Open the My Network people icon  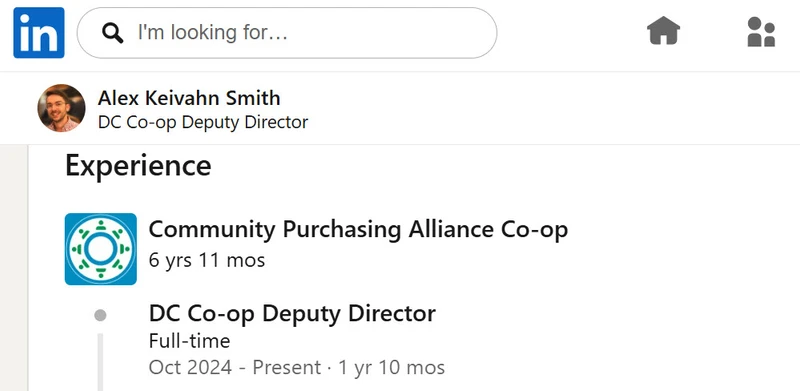[x=761, y=32]
